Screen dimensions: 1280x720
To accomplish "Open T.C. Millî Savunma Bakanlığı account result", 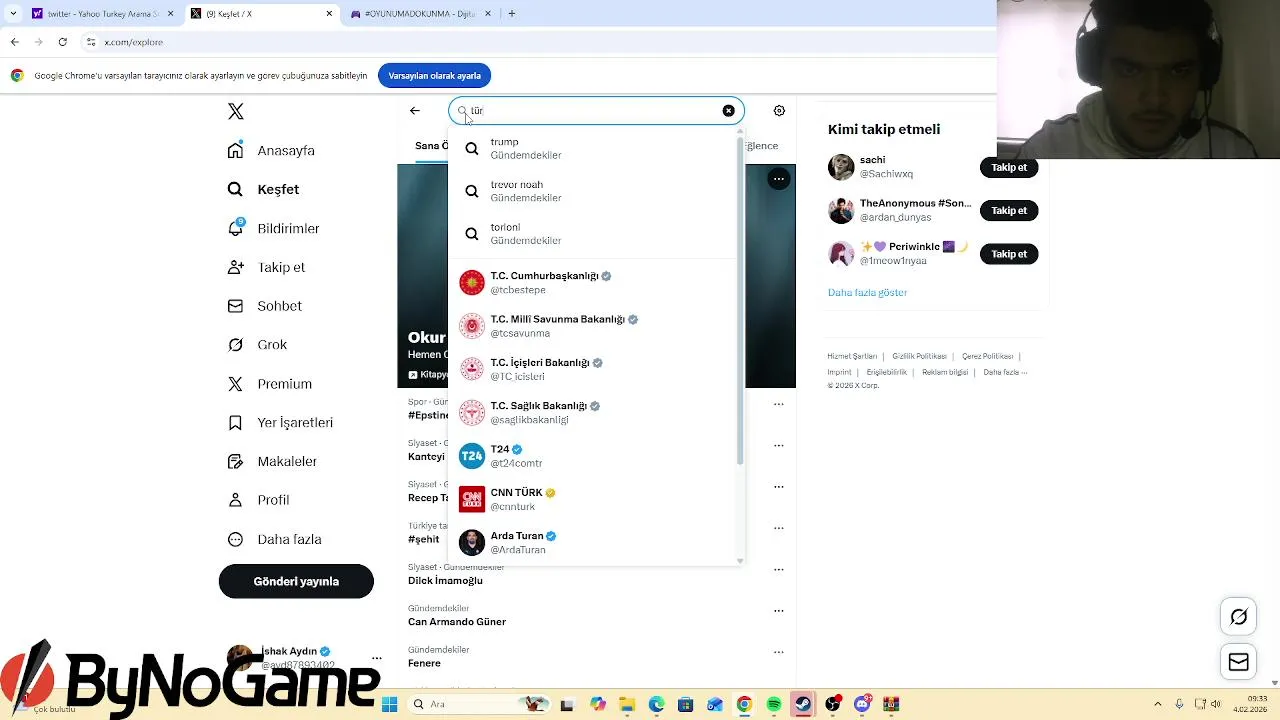I will (592, 326).
